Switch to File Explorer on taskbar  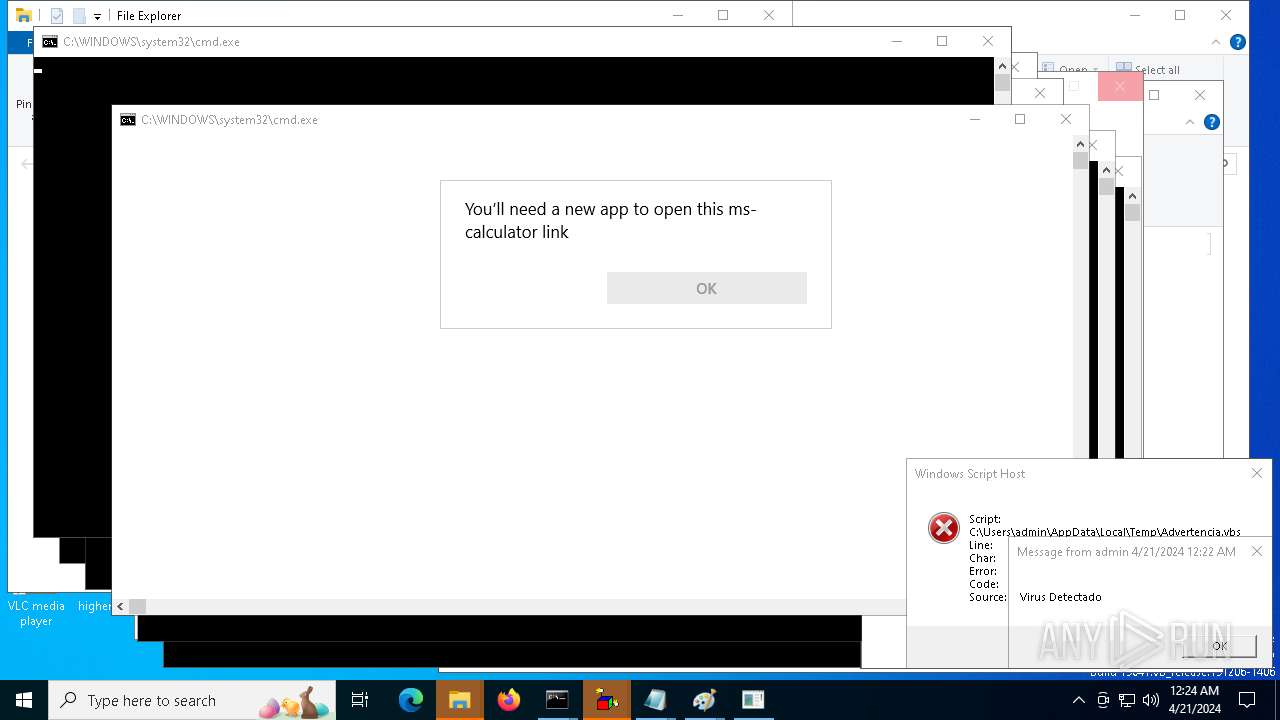459,700
